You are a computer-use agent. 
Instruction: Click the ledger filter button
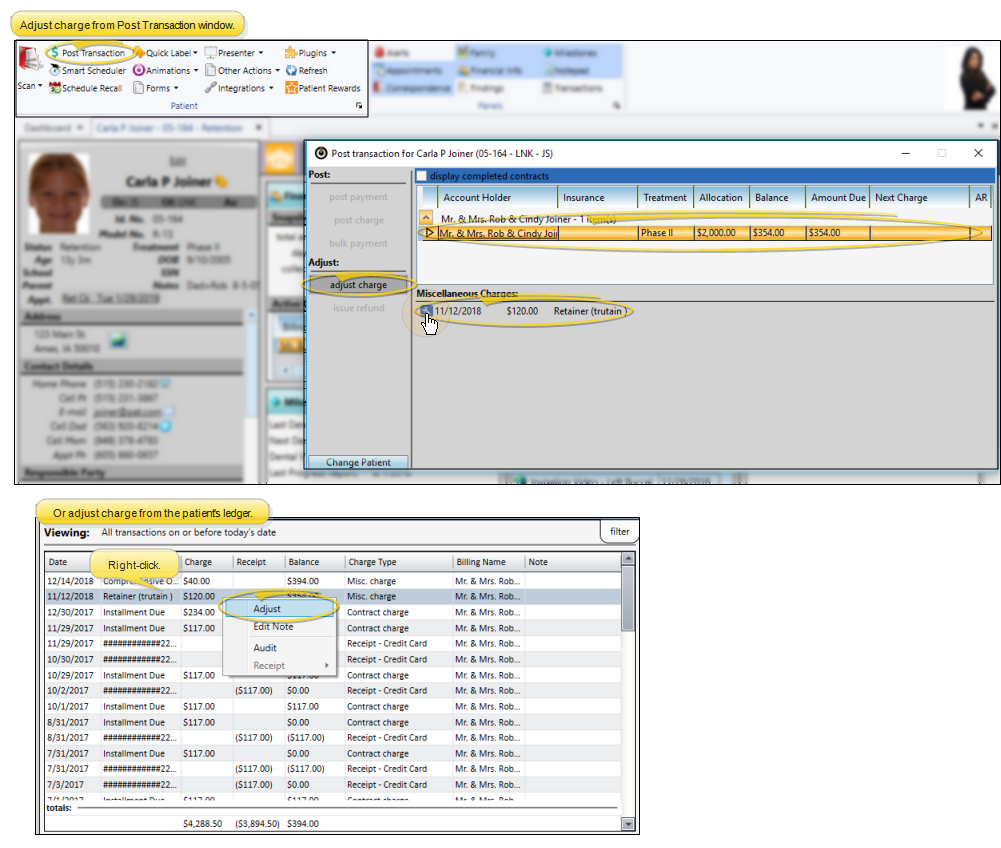click(619, 532)
